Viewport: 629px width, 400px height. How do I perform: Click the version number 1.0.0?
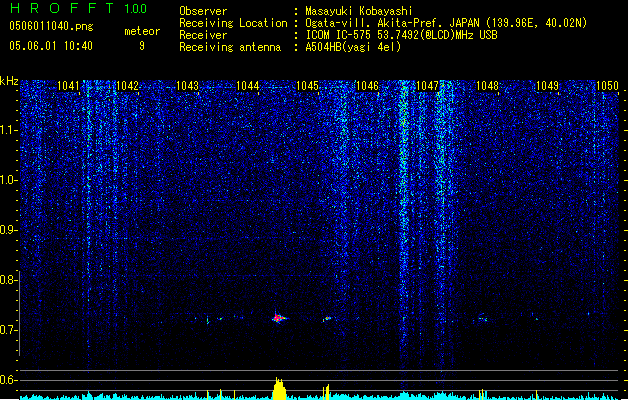[x=136, y=8]
